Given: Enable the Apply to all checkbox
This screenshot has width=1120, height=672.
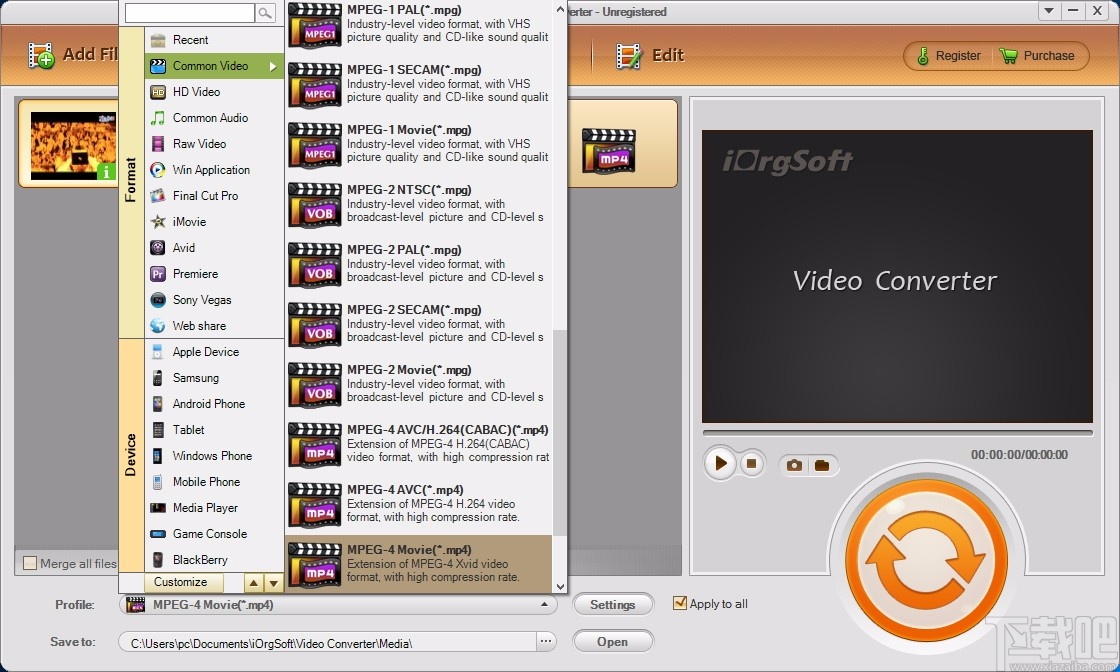Looking at the screenshot, I should coord(681,604).
